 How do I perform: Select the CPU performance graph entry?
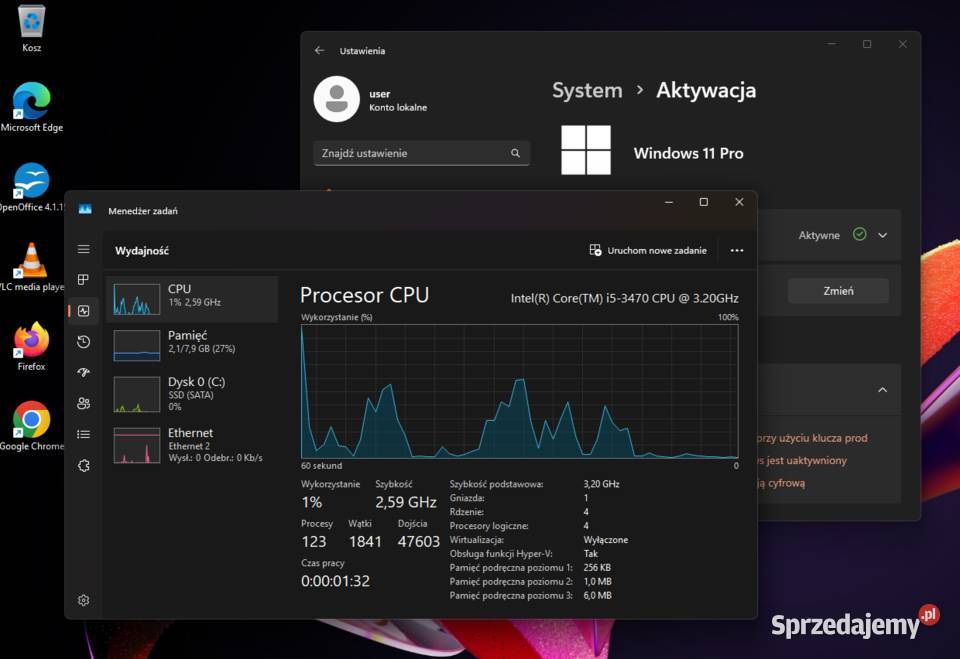click(x=192, y=299)
